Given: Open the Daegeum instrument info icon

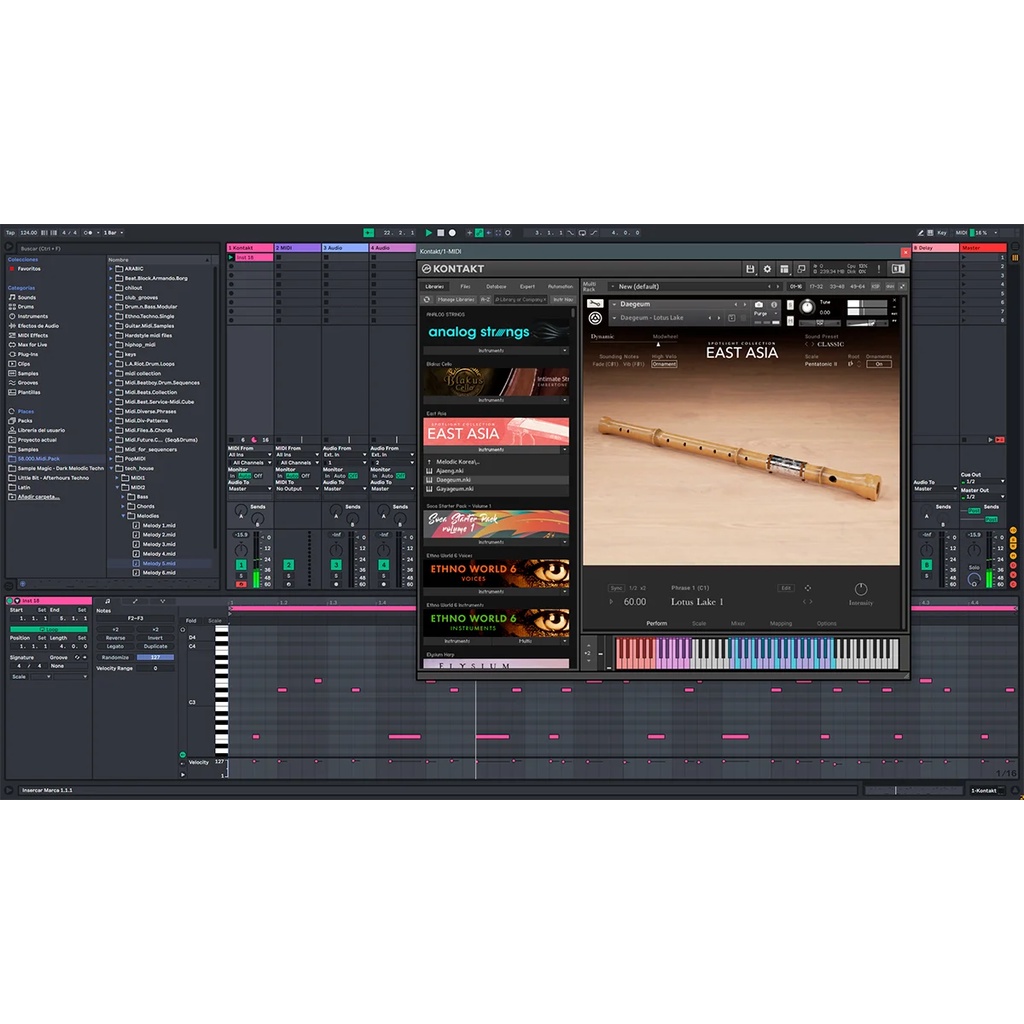Looking at the screenshot, I should [774, 304].
